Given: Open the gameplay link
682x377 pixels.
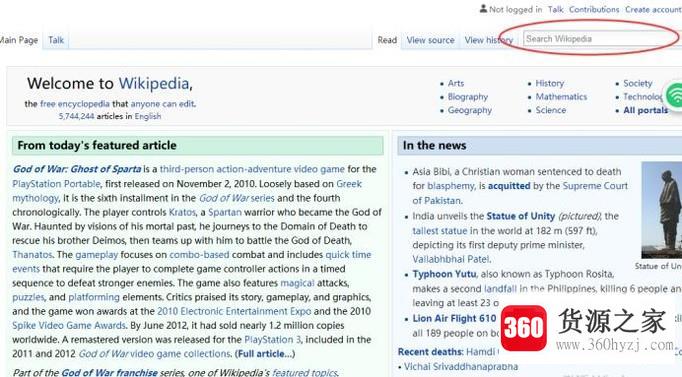Looking at the screenshot, I should [97, 255].
